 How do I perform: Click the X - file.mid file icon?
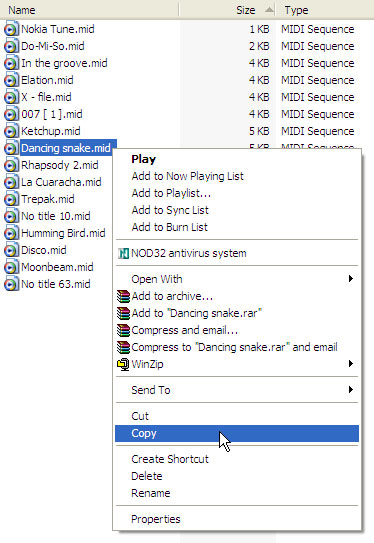(11, 97)
